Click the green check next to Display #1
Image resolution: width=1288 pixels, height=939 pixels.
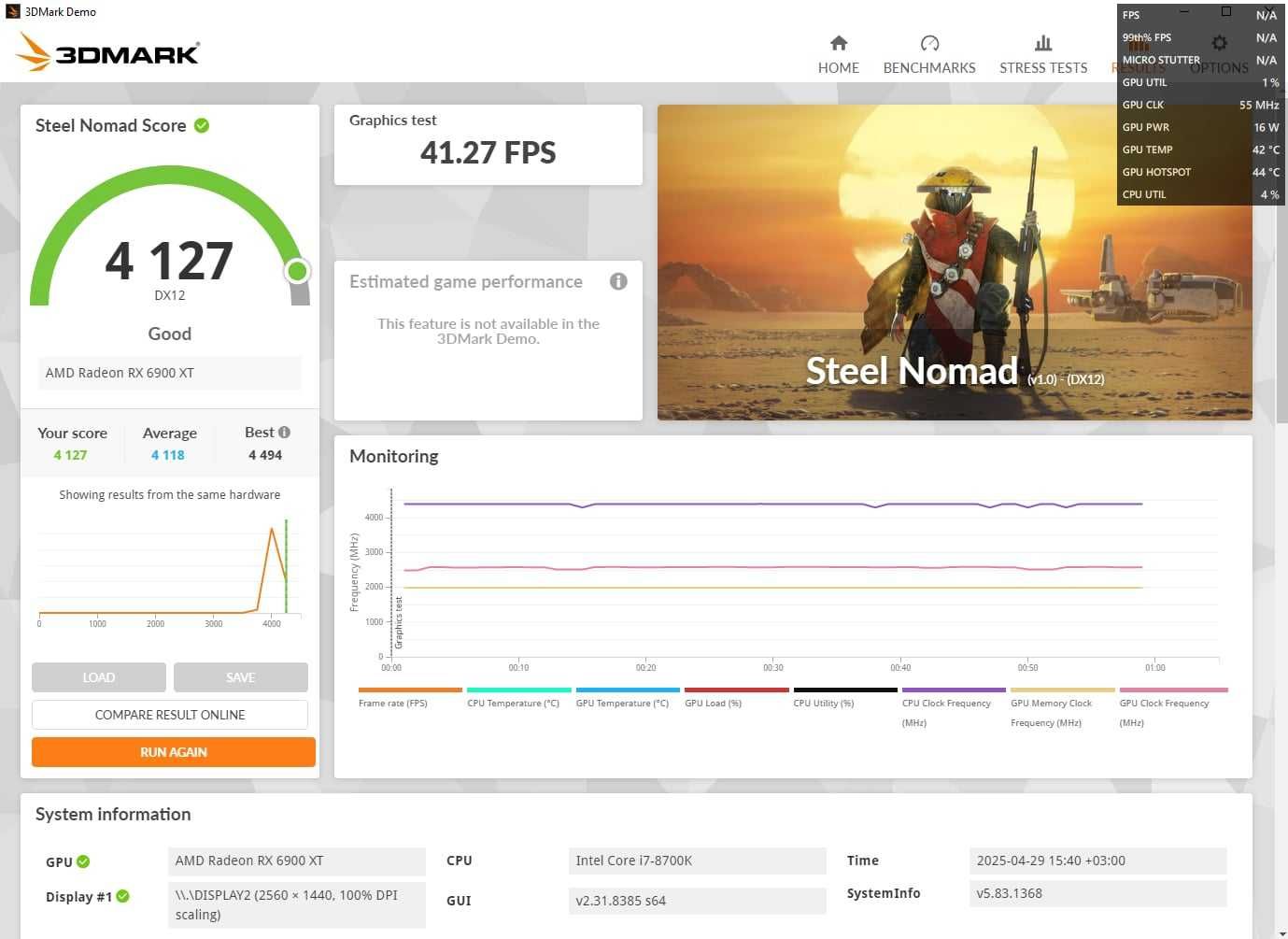pyautogui.click(x=122, y=896)
